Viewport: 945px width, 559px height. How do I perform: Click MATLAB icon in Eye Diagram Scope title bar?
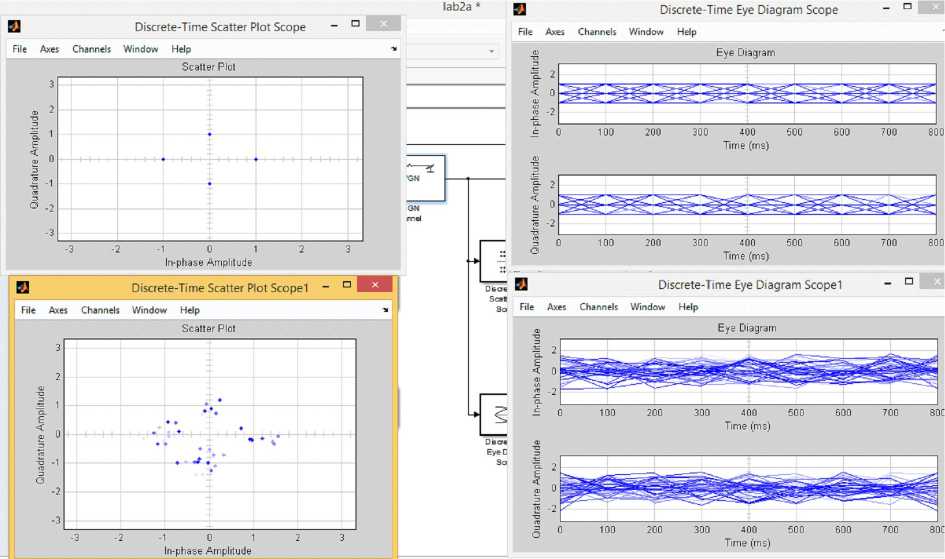coord(520,9)
